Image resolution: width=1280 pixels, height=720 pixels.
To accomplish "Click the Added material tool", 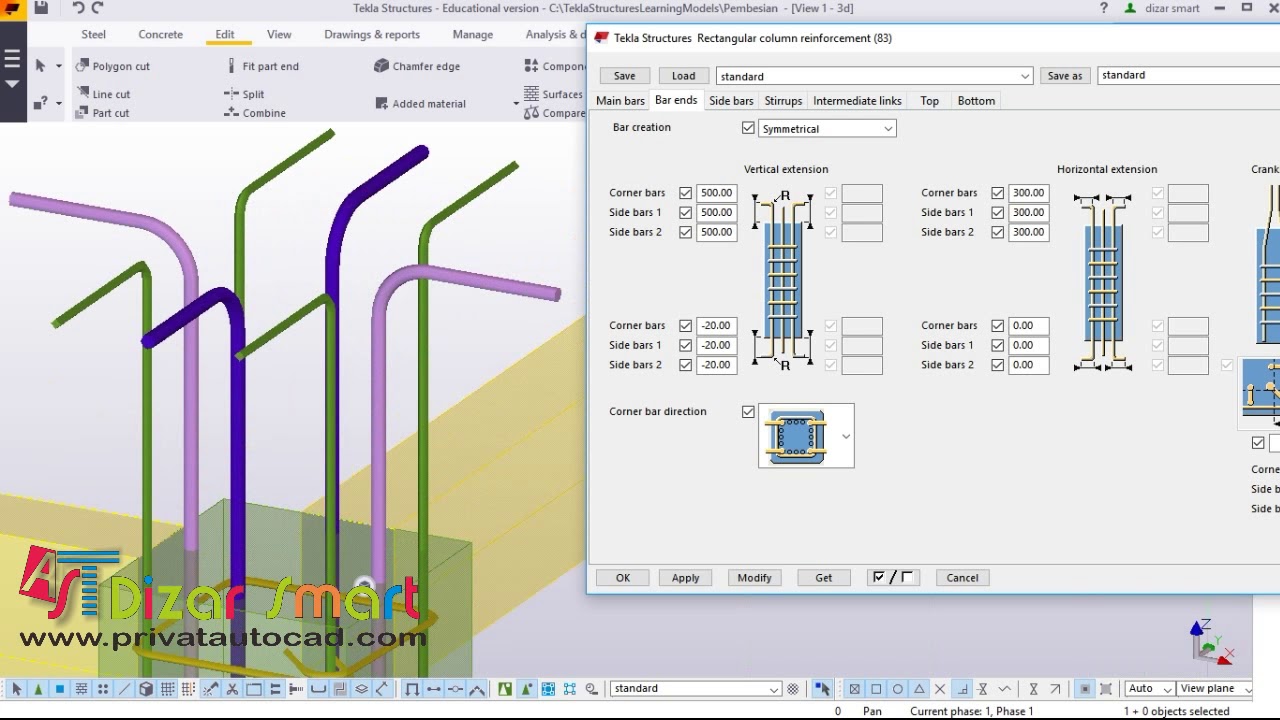I will pos(420,103).
